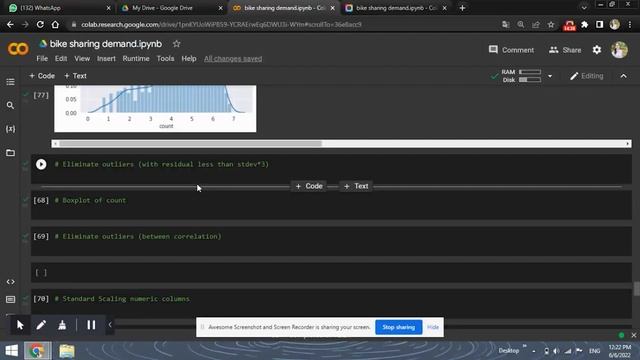Click the Eliminate outliers between correlation cell
Viewport: 640px width, 360px height.
coord(331,241)
